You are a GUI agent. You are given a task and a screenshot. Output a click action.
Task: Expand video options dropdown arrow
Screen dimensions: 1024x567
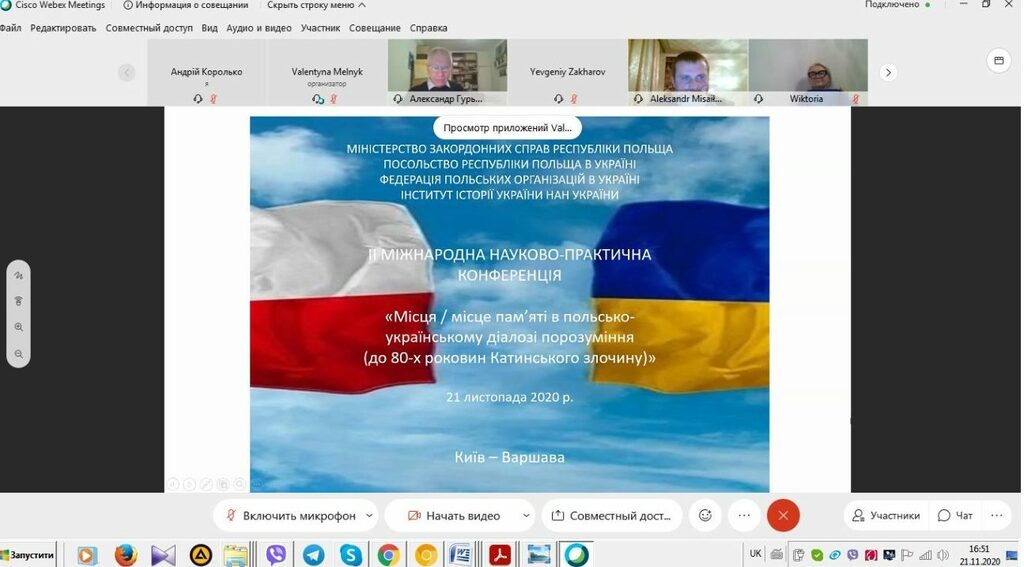[x=526, y=515]
